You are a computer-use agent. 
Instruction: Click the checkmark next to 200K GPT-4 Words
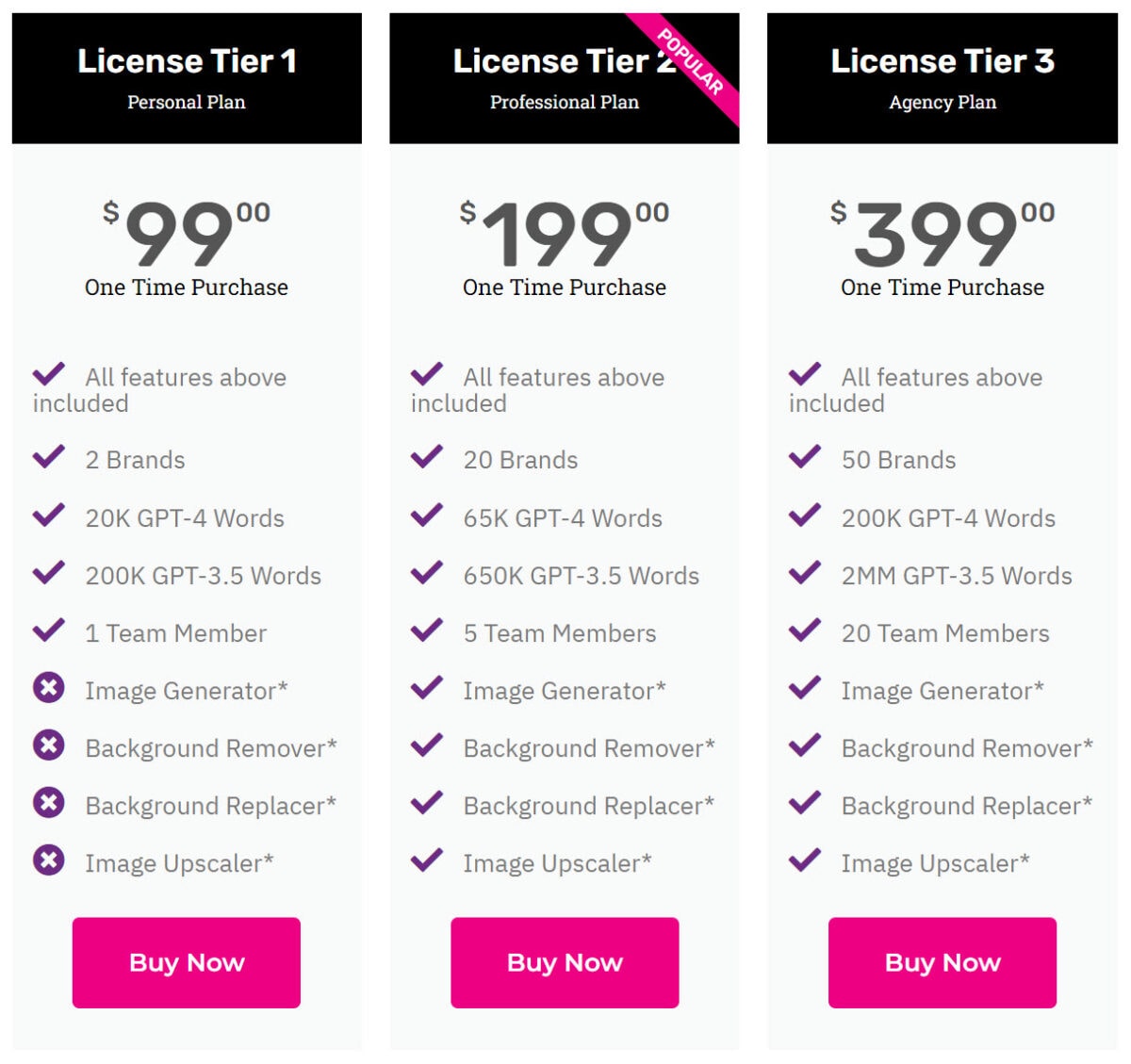coord(806,515)
